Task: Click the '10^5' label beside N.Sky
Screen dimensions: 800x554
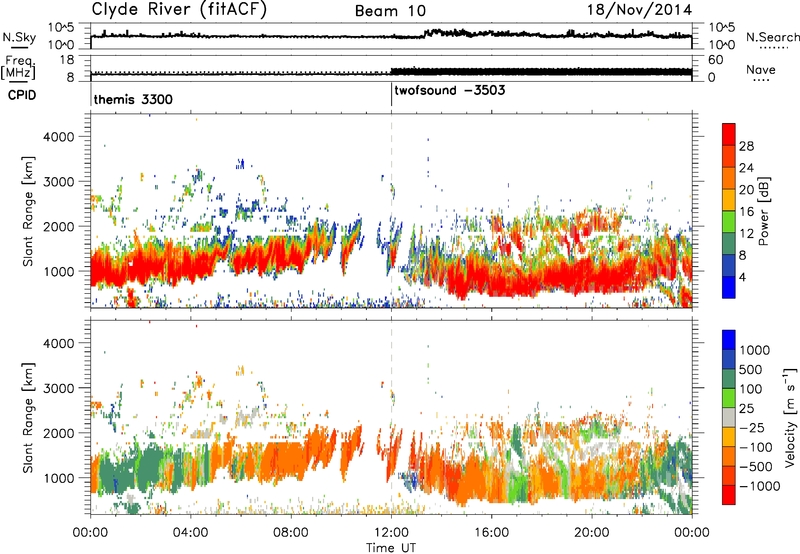Action: (x=61, y=28)
